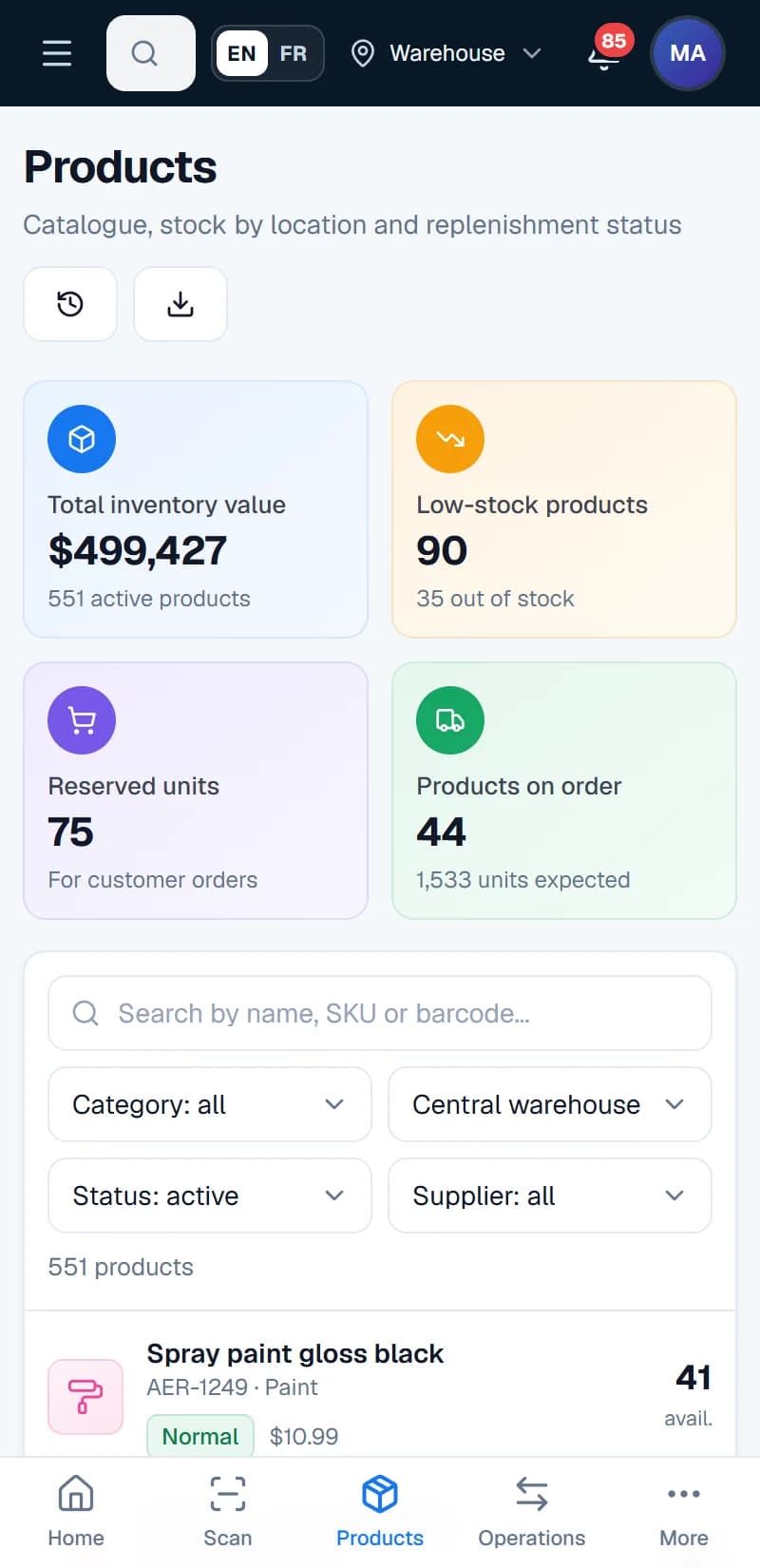760x1568 pixels.
Task: Click the download export button
Action: [180, 304]
